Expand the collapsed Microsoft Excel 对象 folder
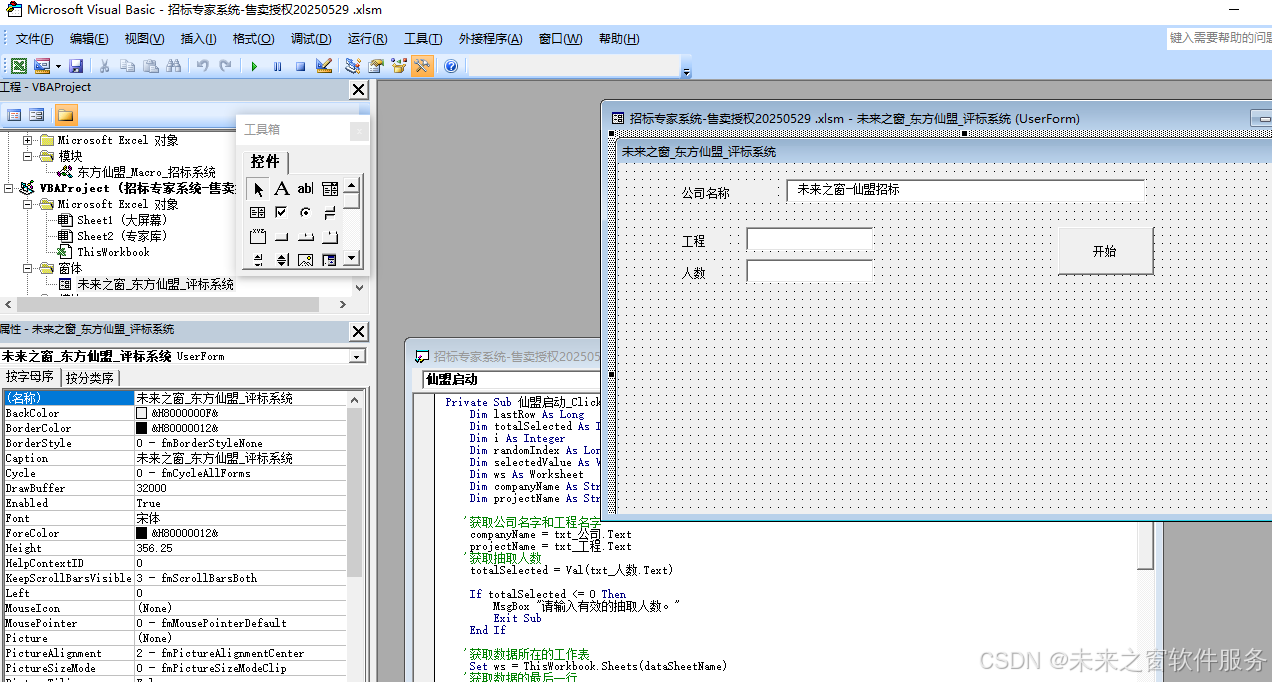The image size is (1272, 682). pyautogui.click(x=28, y=140)
